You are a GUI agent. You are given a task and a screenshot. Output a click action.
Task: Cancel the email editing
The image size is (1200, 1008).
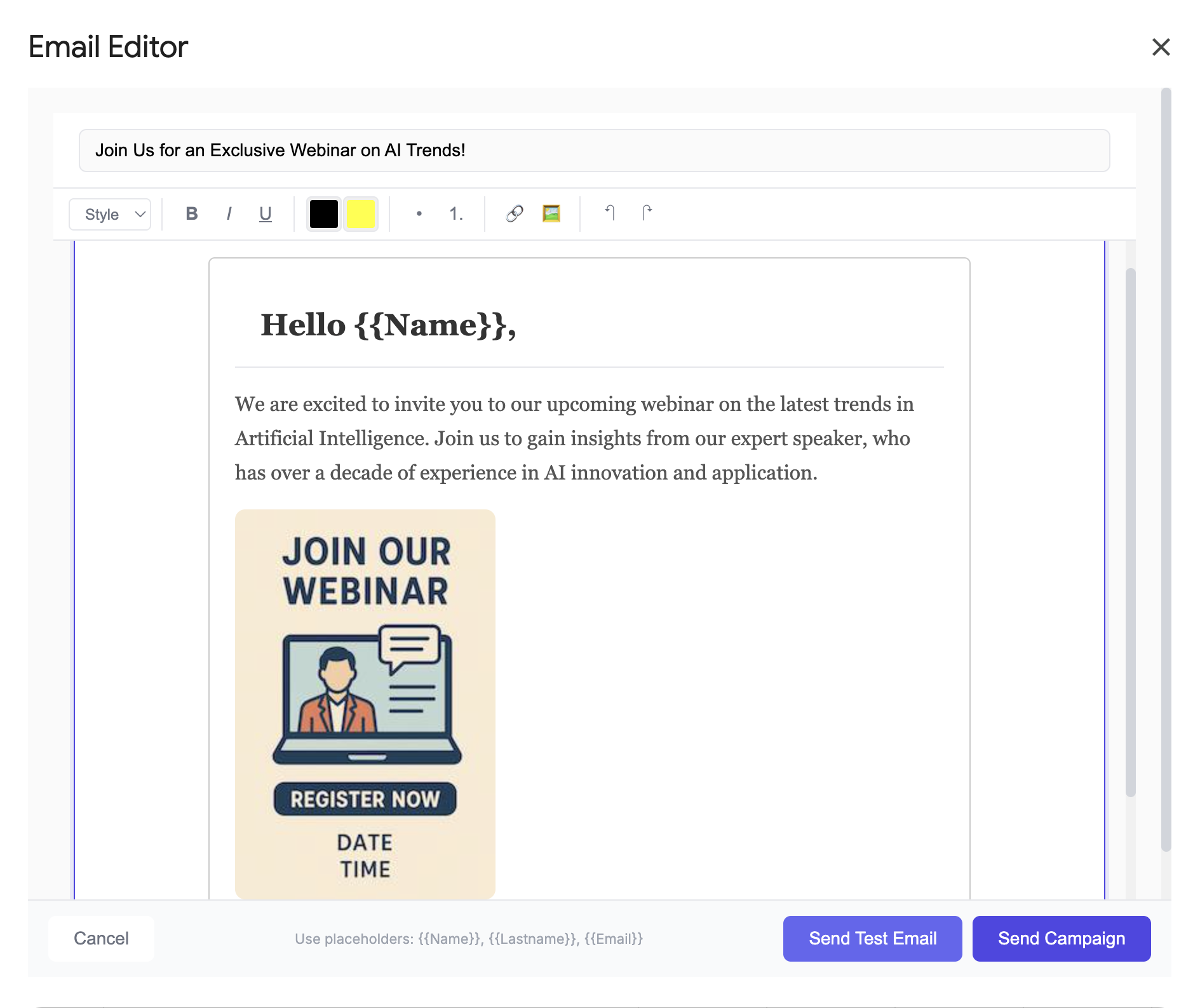[101, 938]
